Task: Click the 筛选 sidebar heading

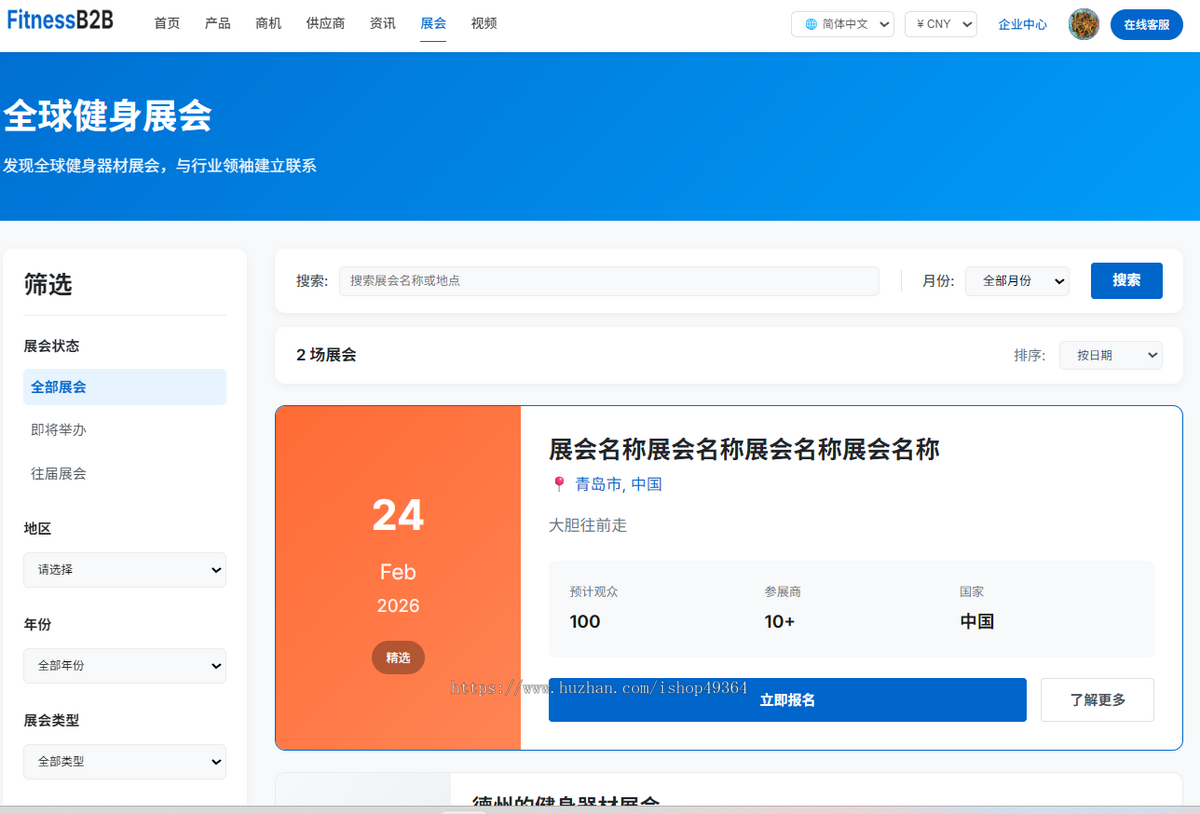Action: pyautogui.click(x=48, y=285)
